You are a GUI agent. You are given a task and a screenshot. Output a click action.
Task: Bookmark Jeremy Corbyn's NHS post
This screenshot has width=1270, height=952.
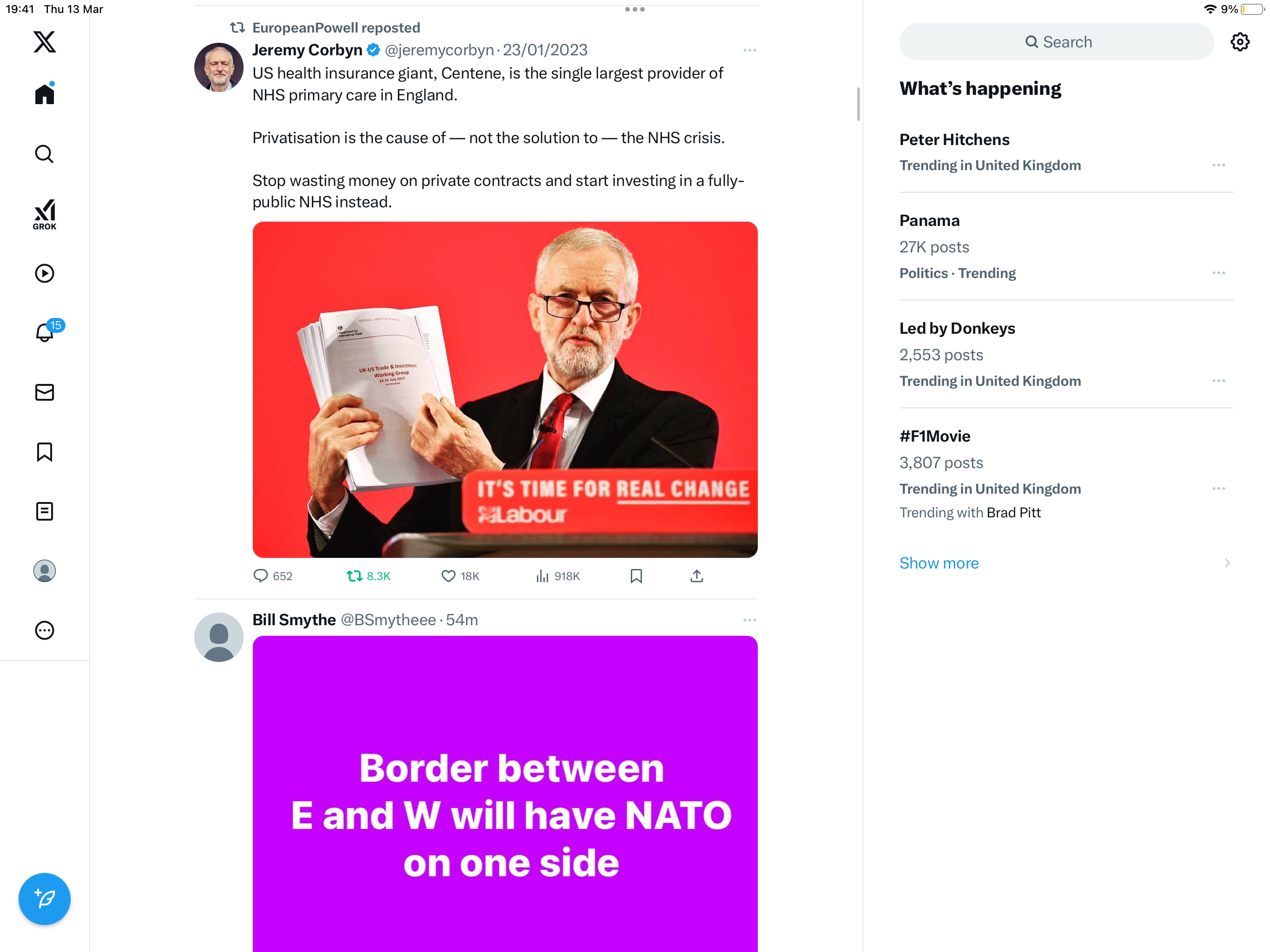636,576
